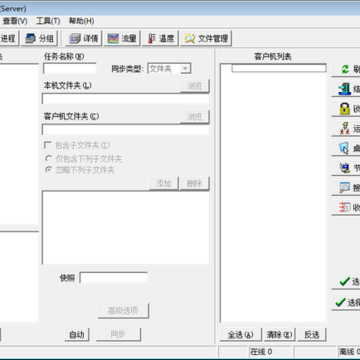The width and height of the screenshot is (360, 360).
Task: Click 全选(A) to select all clients
Action: click(240, 335)
